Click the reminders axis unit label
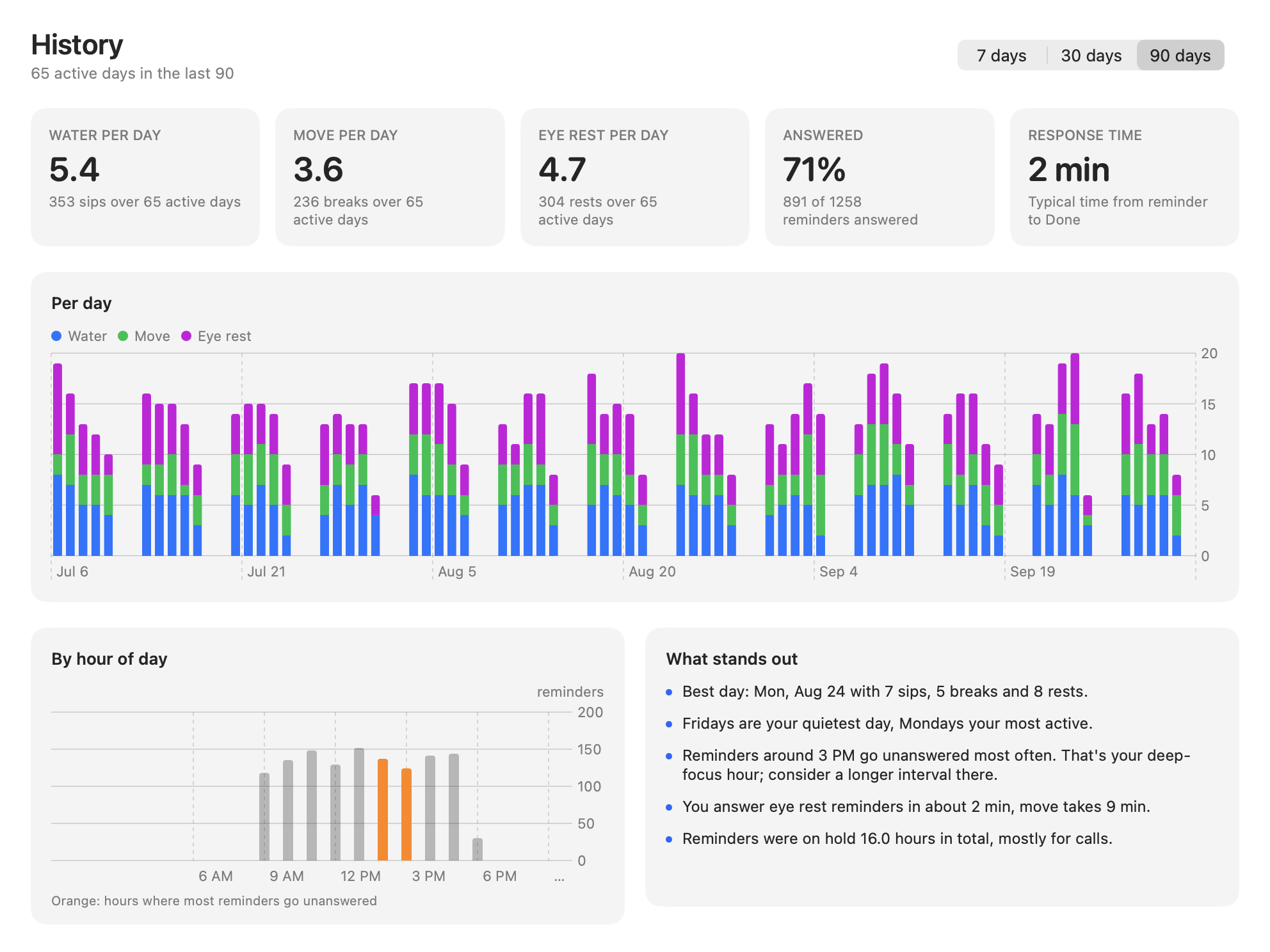Screen dimensions: 1270x952 click(570, 692)
